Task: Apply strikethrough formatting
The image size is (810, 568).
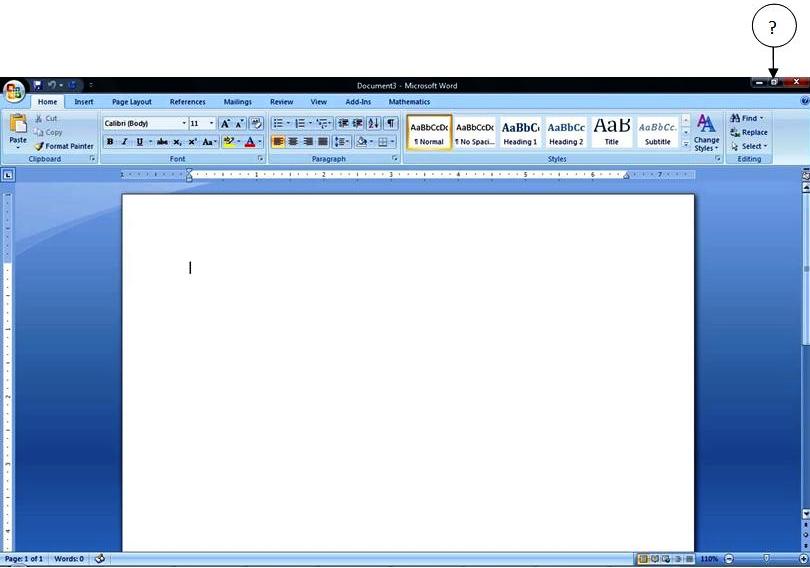Action: tap(162, 142)
